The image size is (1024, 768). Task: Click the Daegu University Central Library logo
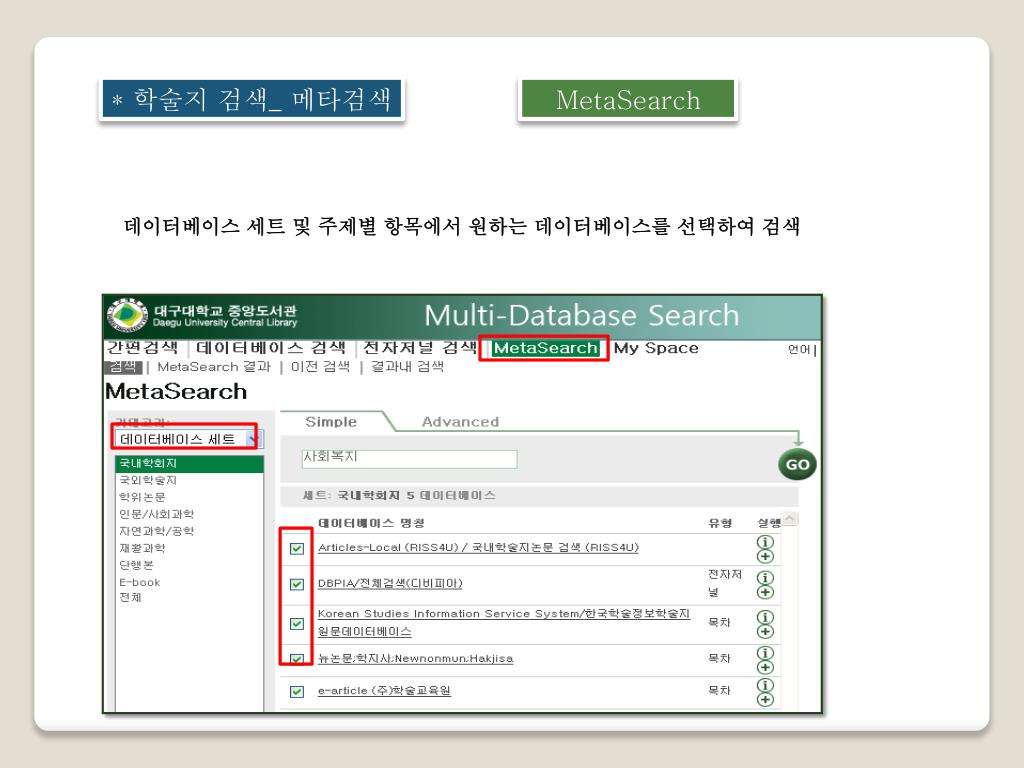[x=127, y=315]
